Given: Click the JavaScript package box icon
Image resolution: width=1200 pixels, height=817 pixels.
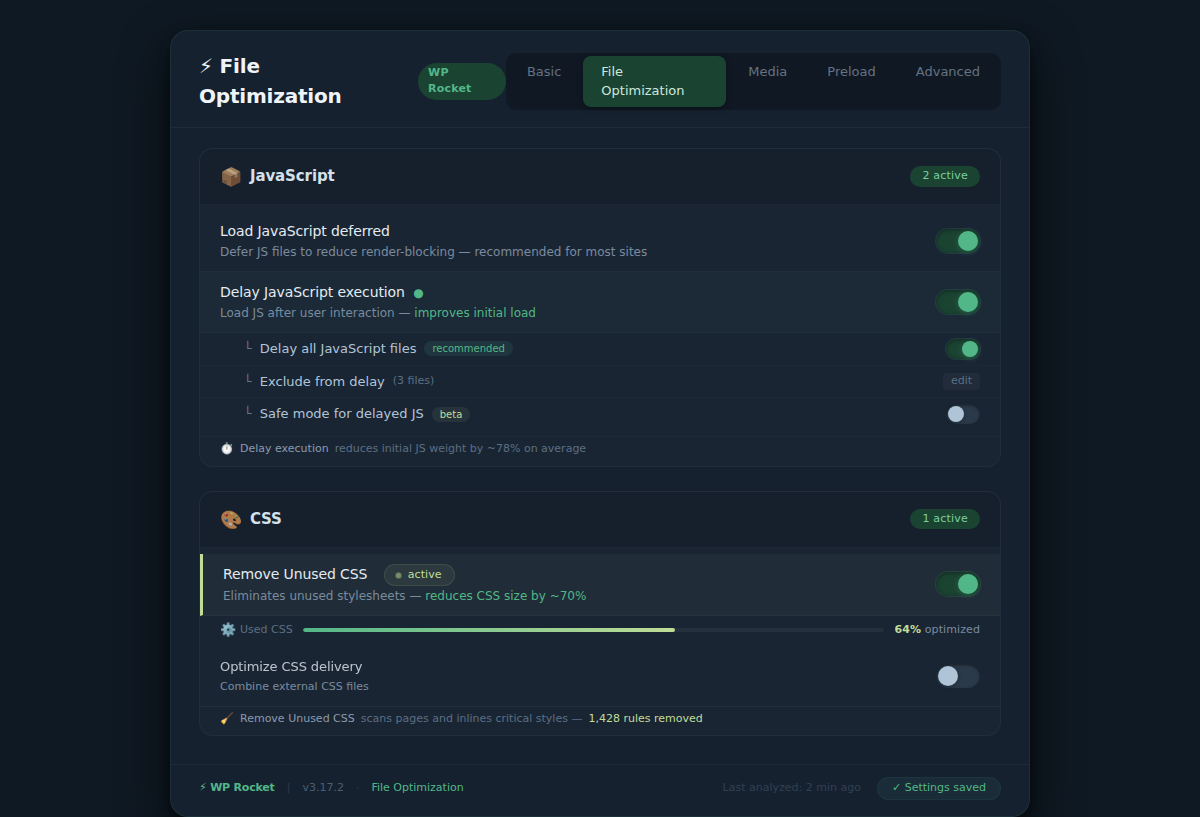Looking at the screenshot, I should click(231, 176).
